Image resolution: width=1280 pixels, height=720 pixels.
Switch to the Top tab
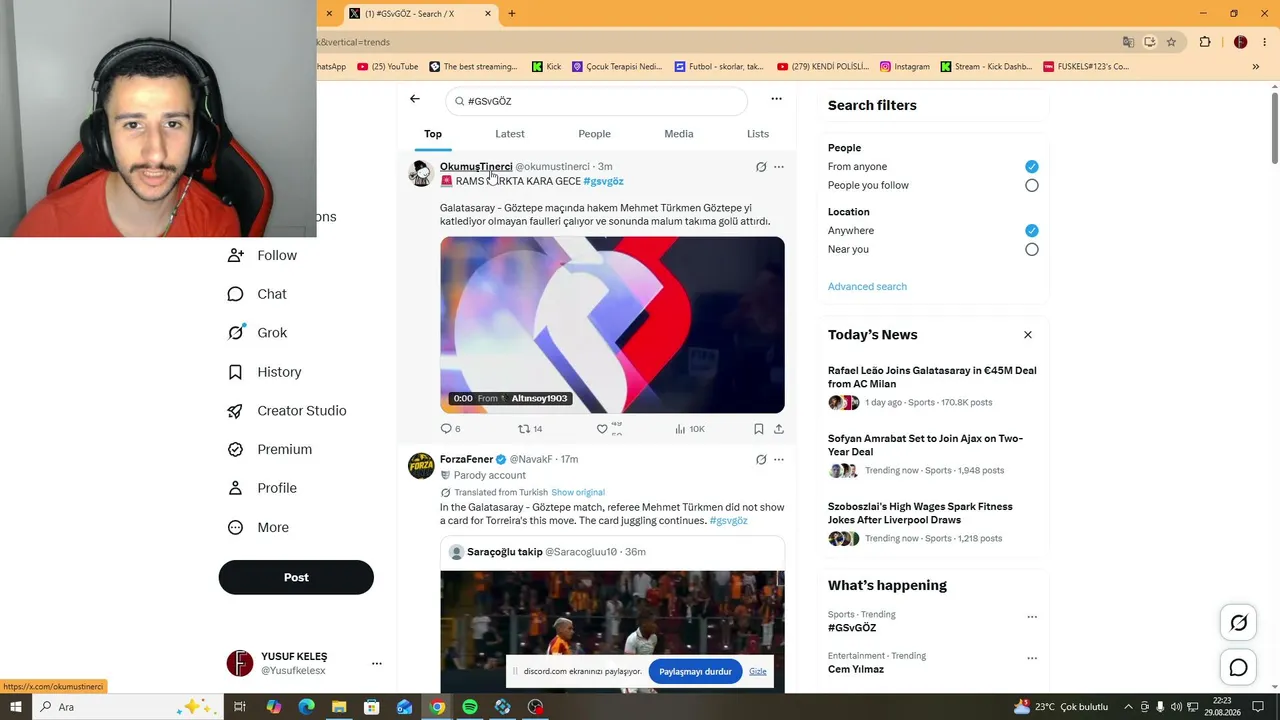(433, 134)
